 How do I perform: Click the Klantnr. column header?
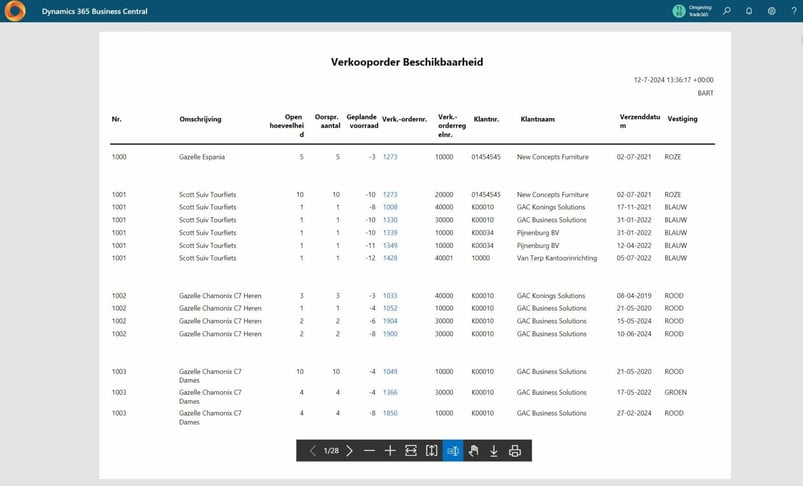[486, 119]
